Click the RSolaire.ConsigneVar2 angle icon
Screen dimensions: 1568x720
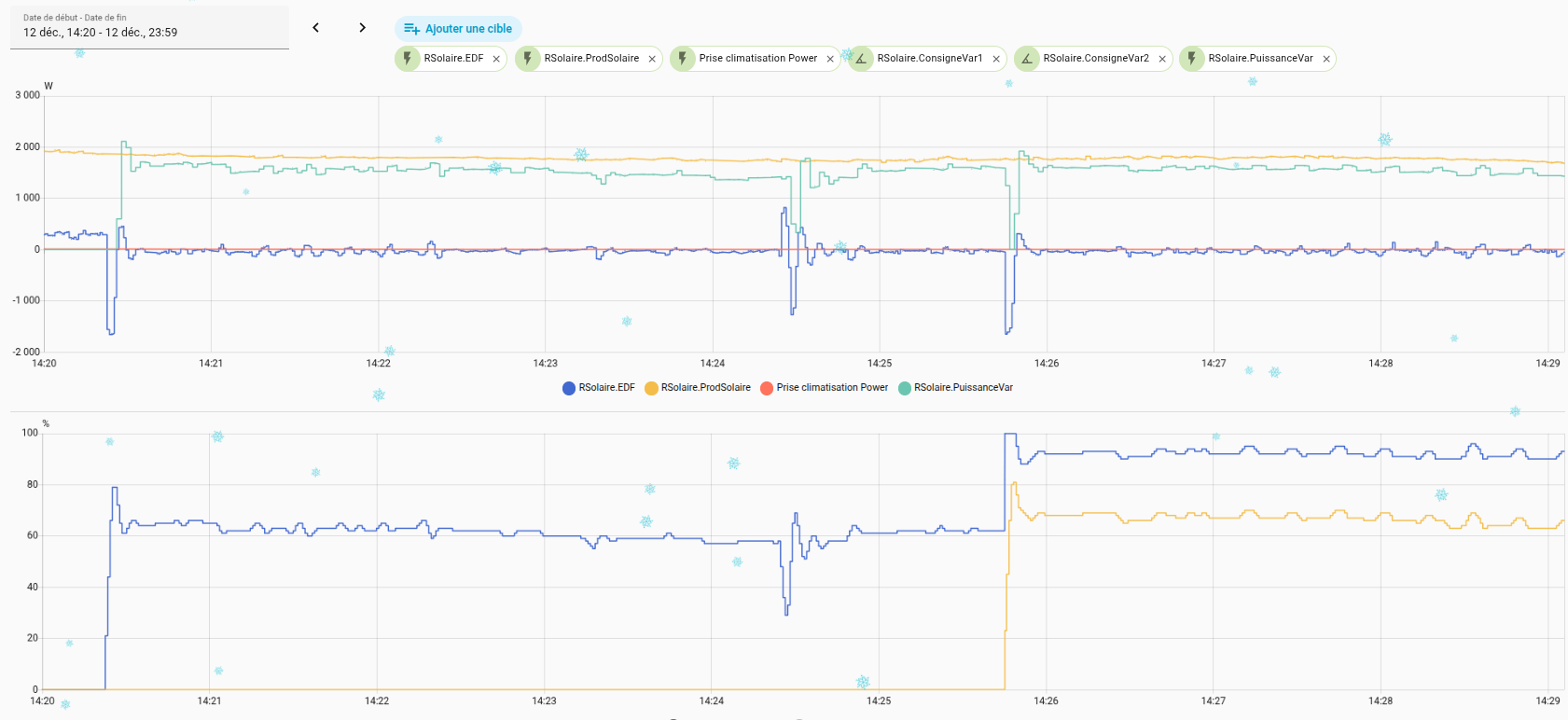1027,59
